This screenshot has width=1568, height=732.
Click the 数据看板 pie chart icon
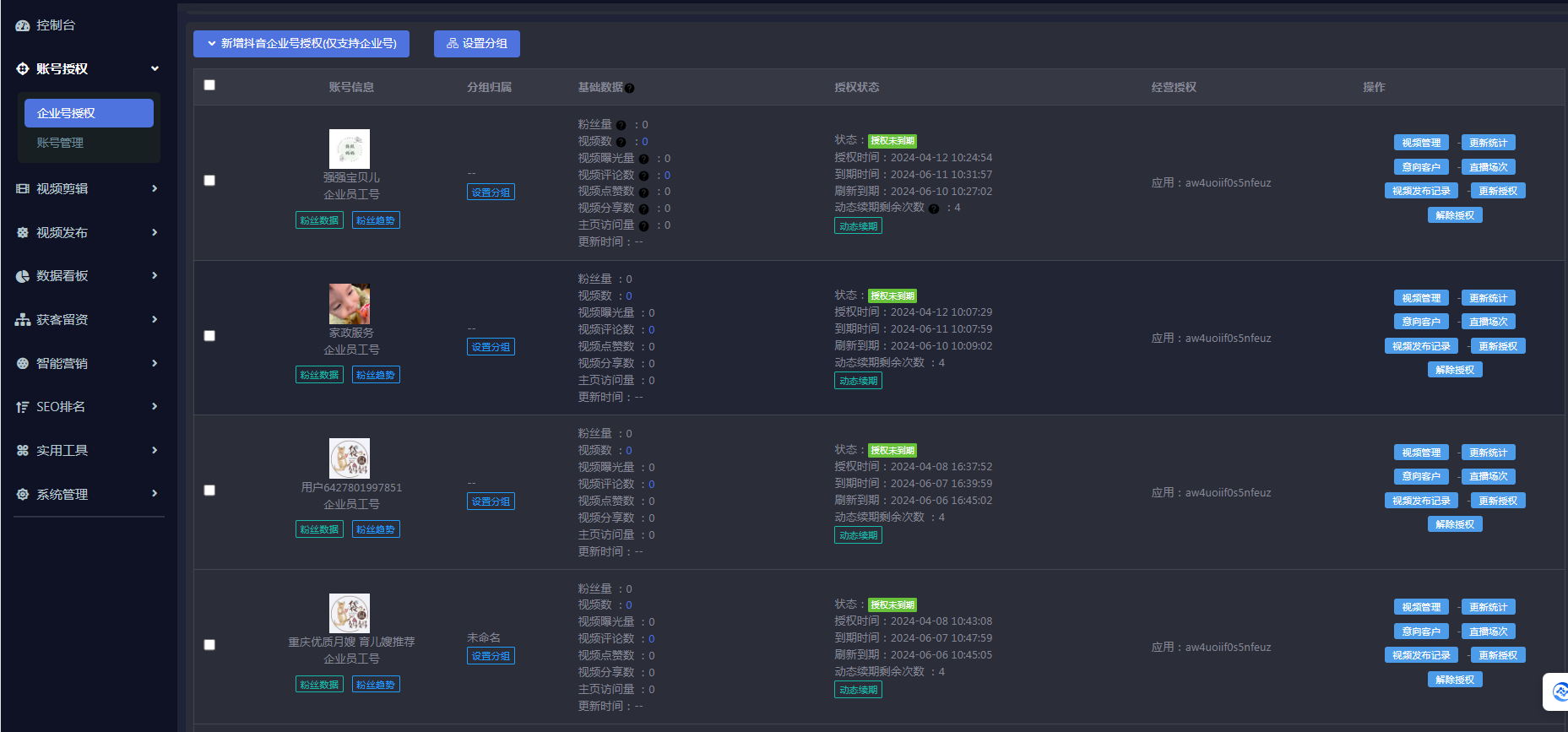(23, 276)
